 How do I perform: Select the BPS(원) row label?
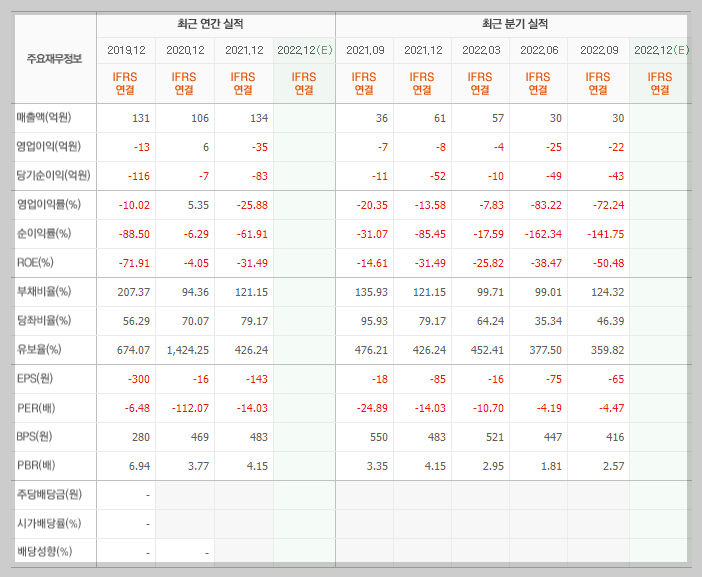34,436
